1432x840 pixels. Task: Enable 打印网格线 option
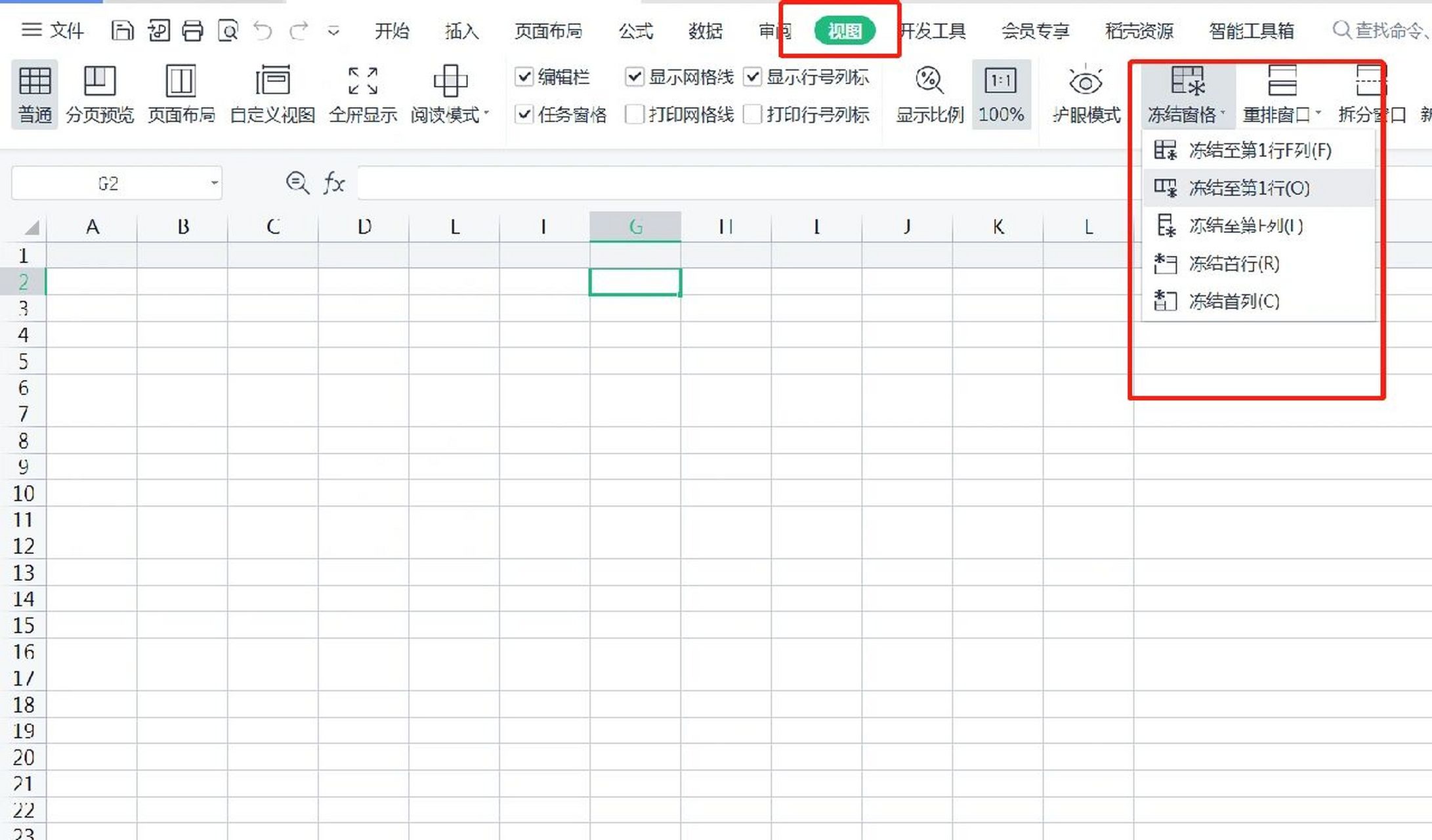pos(634,115)
